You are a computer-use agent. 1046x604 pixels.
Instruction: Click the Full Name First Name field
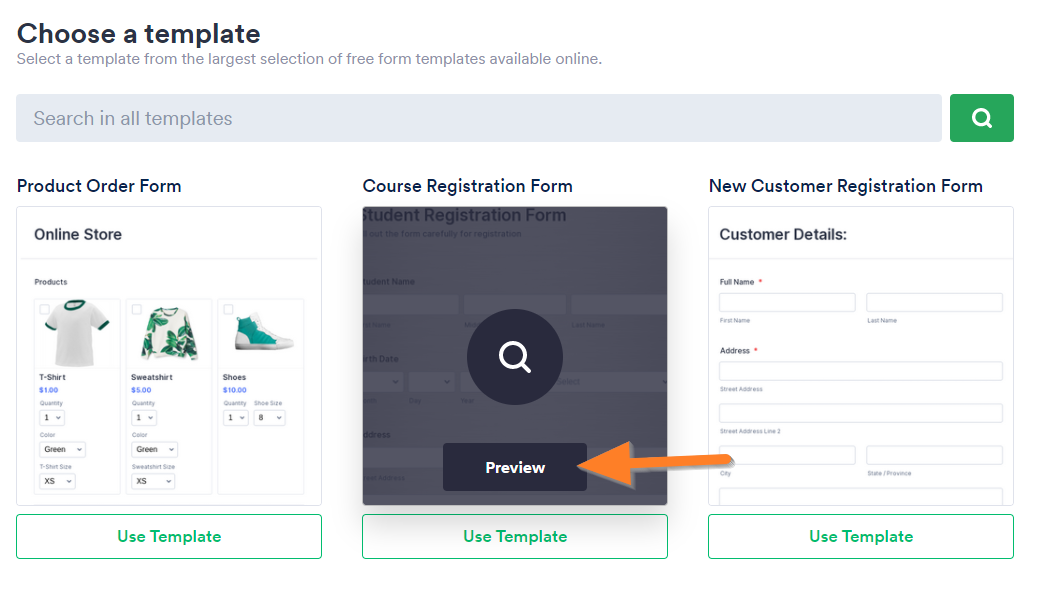(x=787, y=302)
